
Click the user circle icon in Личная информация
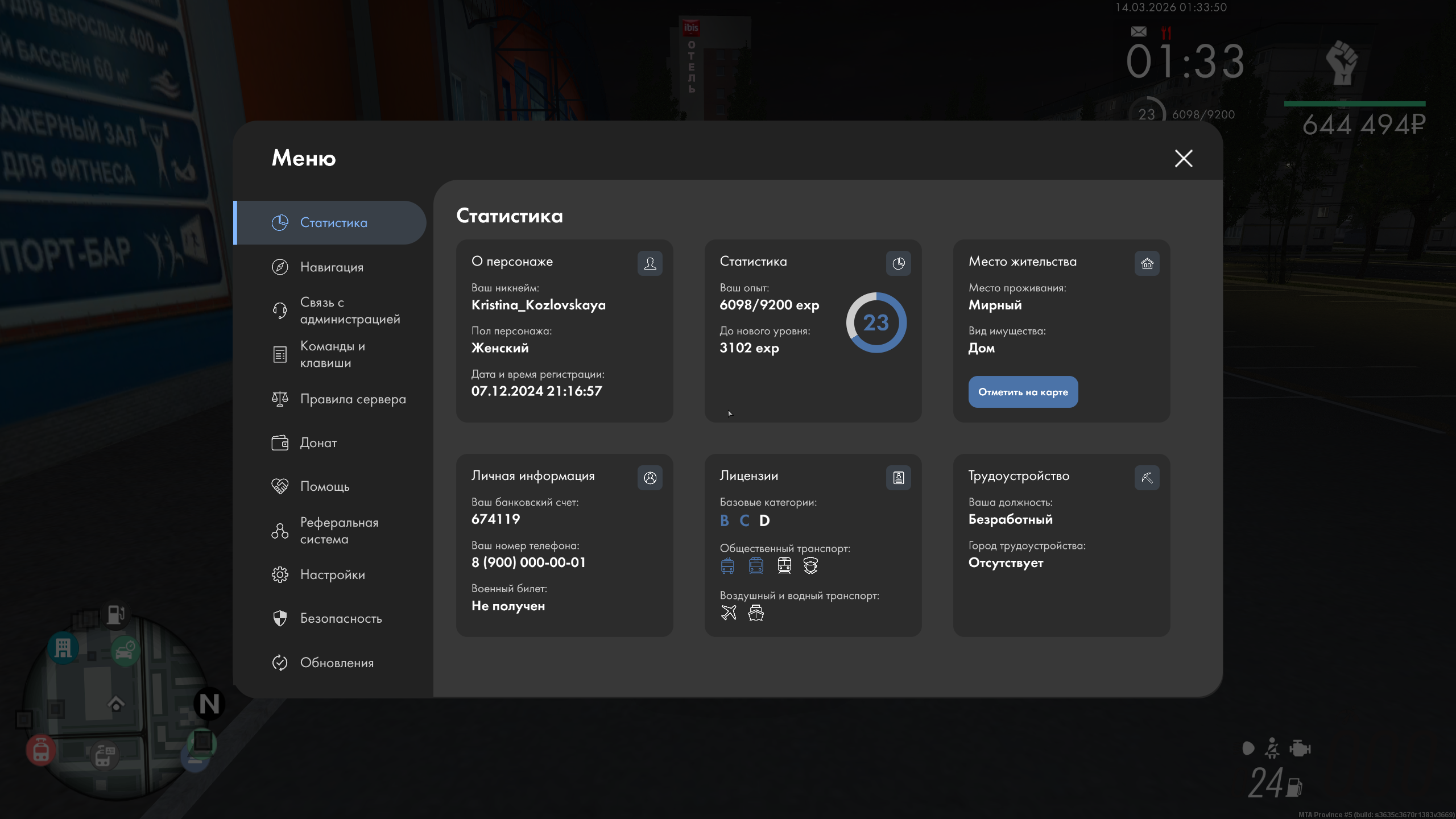pos(650,478)
